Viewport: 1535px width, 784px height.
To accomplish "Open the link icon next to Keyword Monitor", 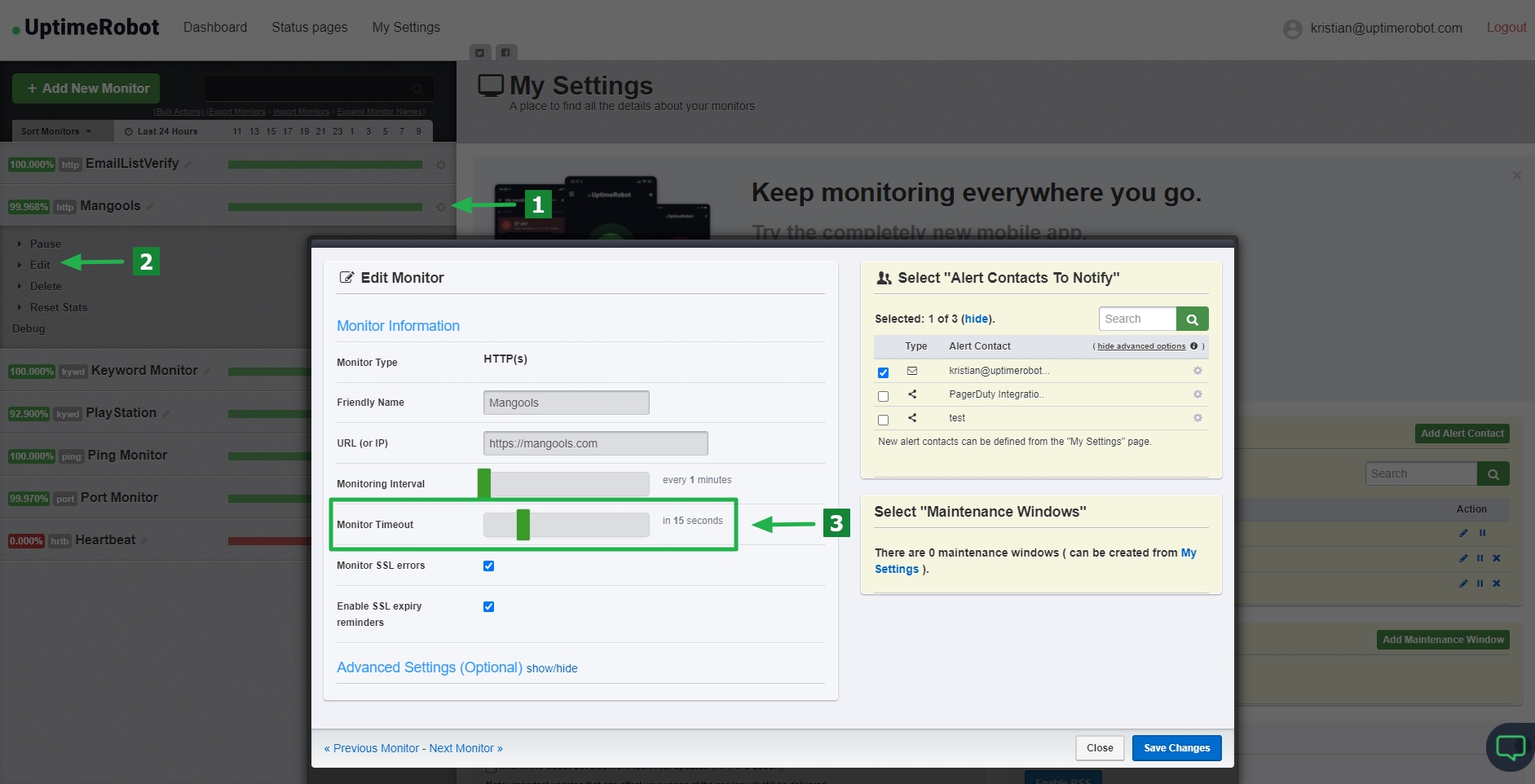I will click(x=207, y=372).
